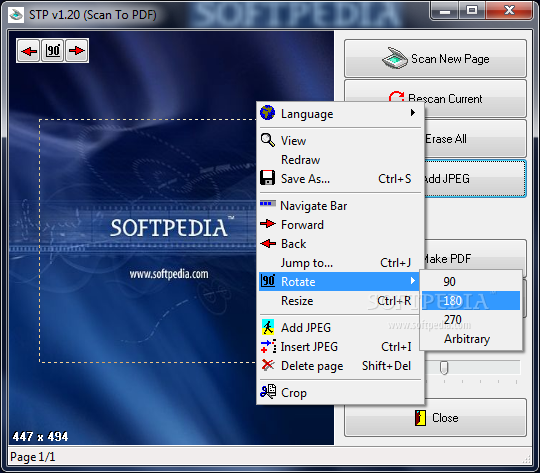Click the door icon on the Close button
The image size is (540, 473).
click(x=420, y=418)
